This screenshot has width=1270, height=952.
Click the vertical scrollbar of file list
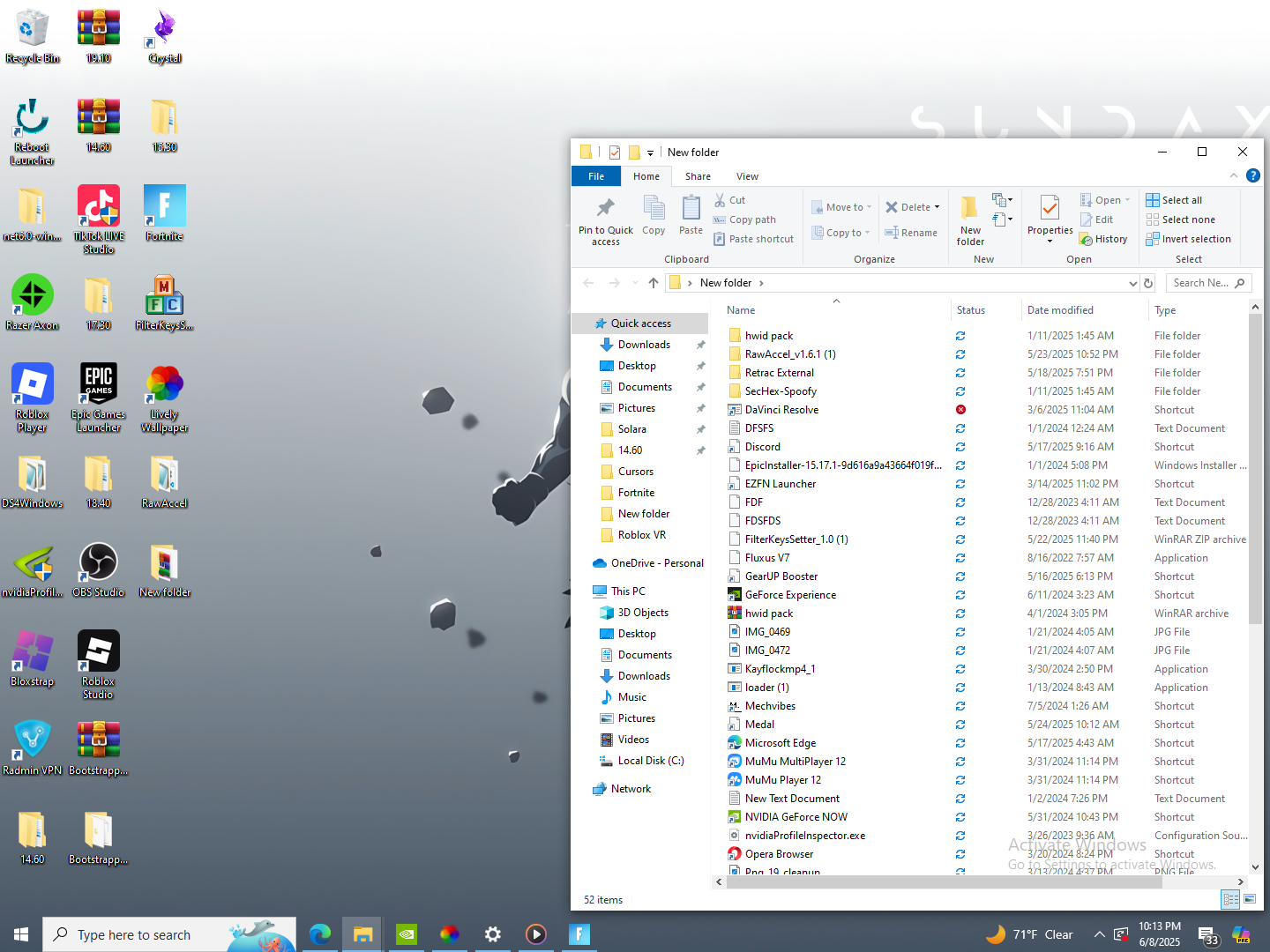point(1255,529)
